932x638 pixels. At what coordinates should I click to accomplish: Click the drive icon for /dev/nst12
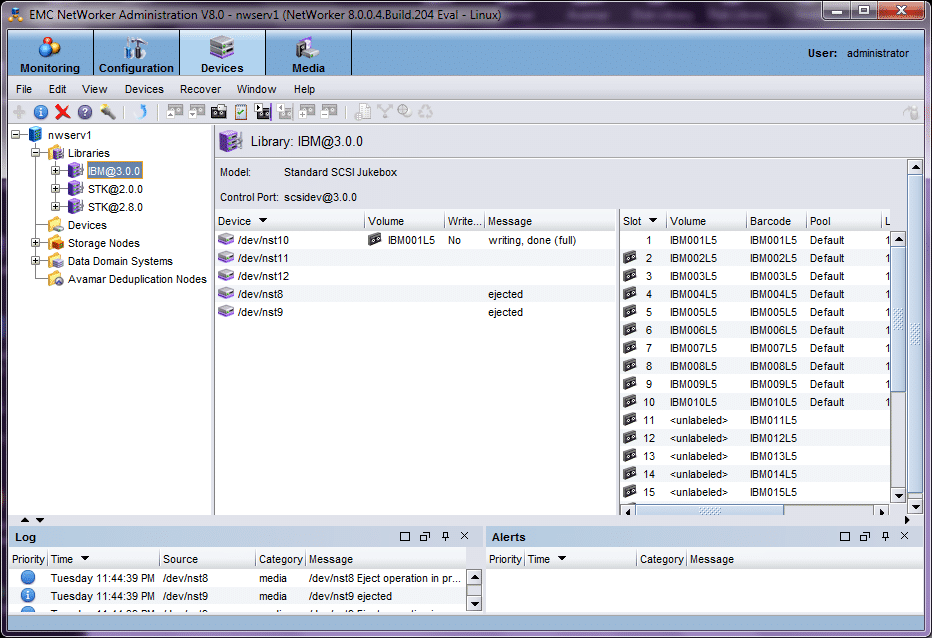click(x=226, y=275)
